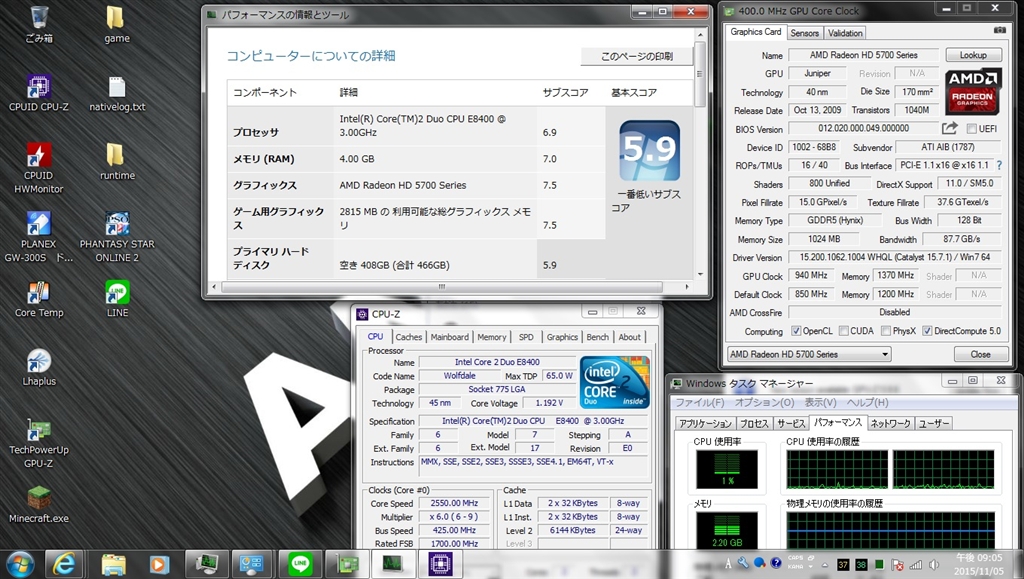Click the Lookup button in GPU-Z
1024x579 pixels.
pos(973,55)
